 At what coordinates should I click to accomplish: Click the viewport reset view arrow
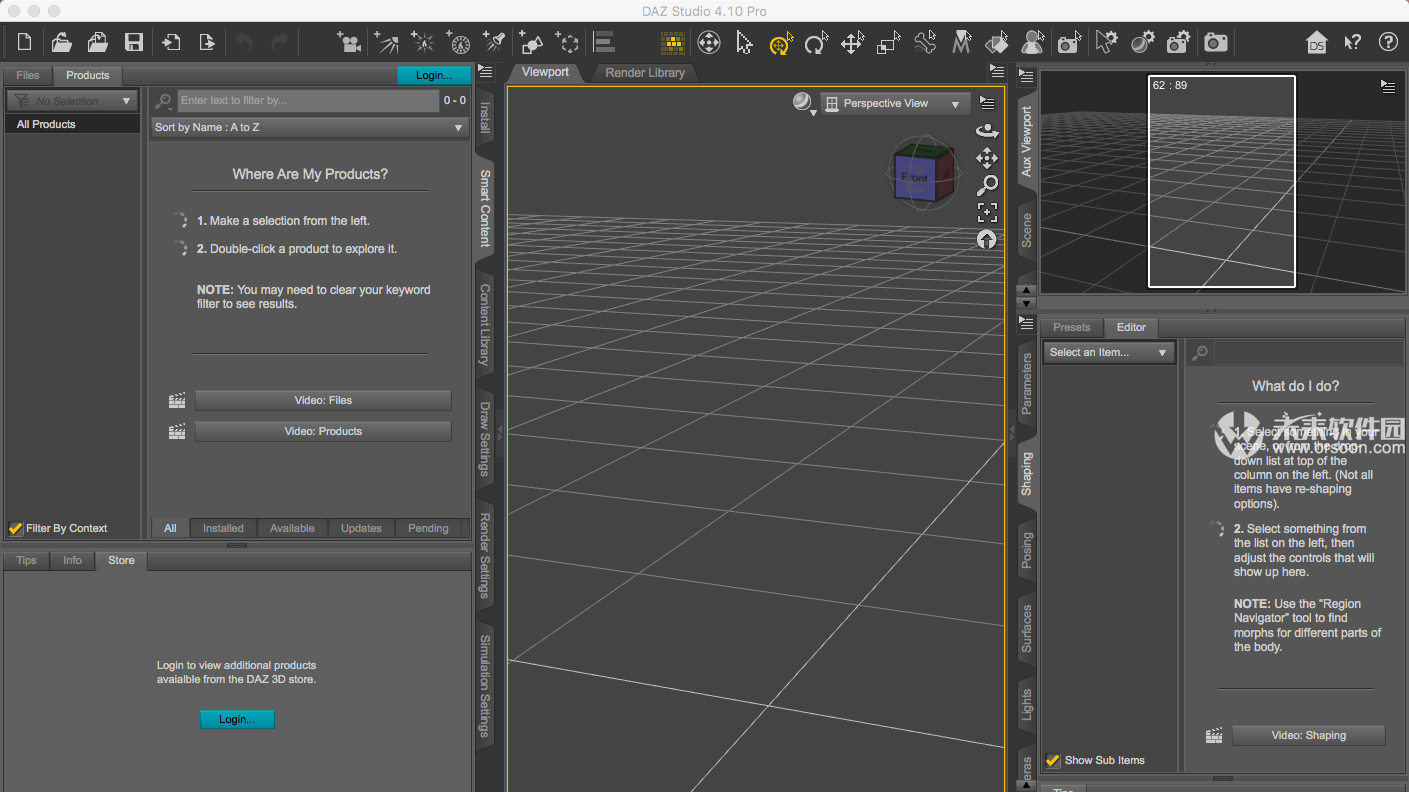[987, 239]
